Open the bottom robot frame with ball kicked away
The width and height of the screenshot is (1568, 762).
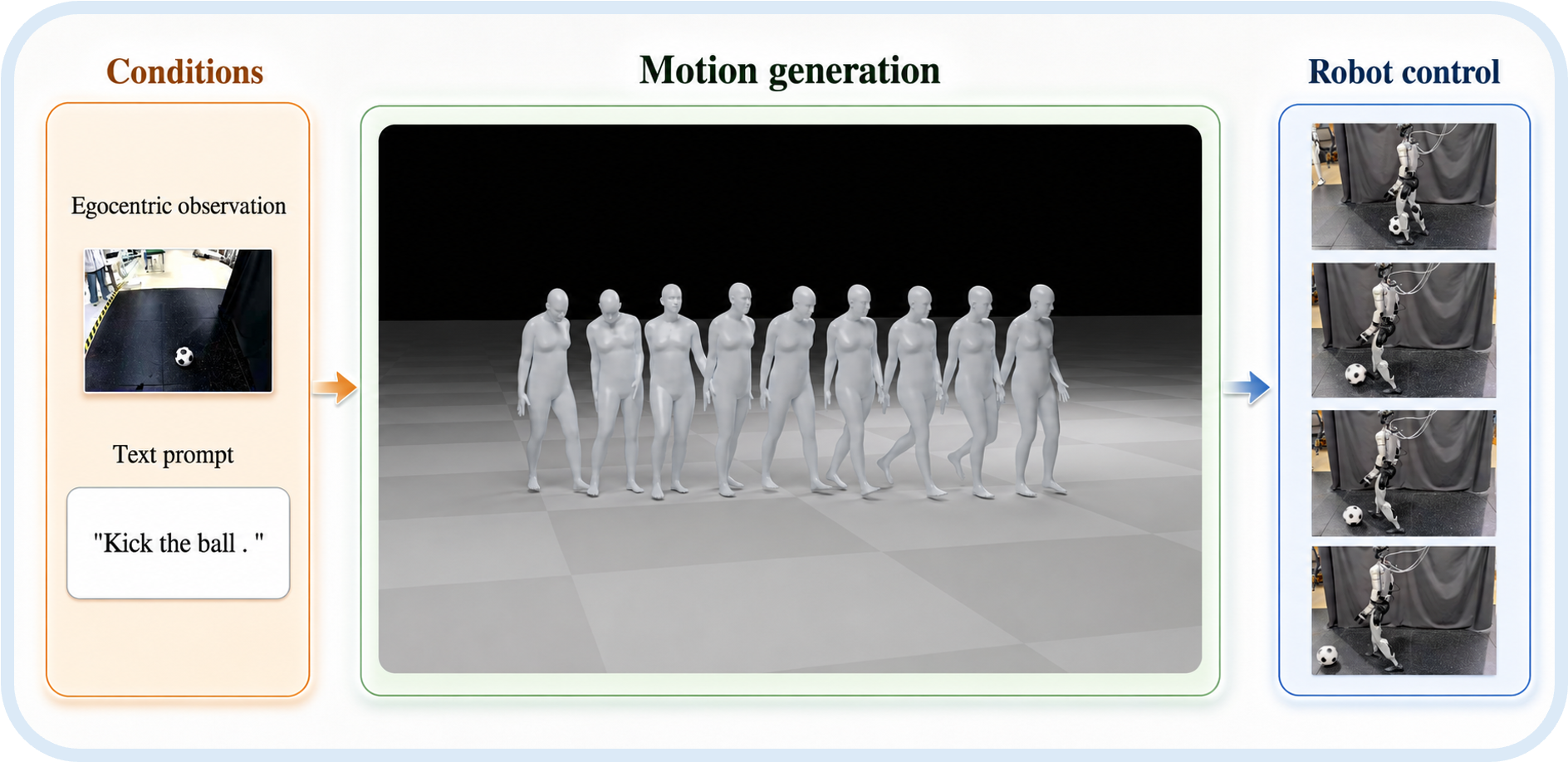[1404, 610]
